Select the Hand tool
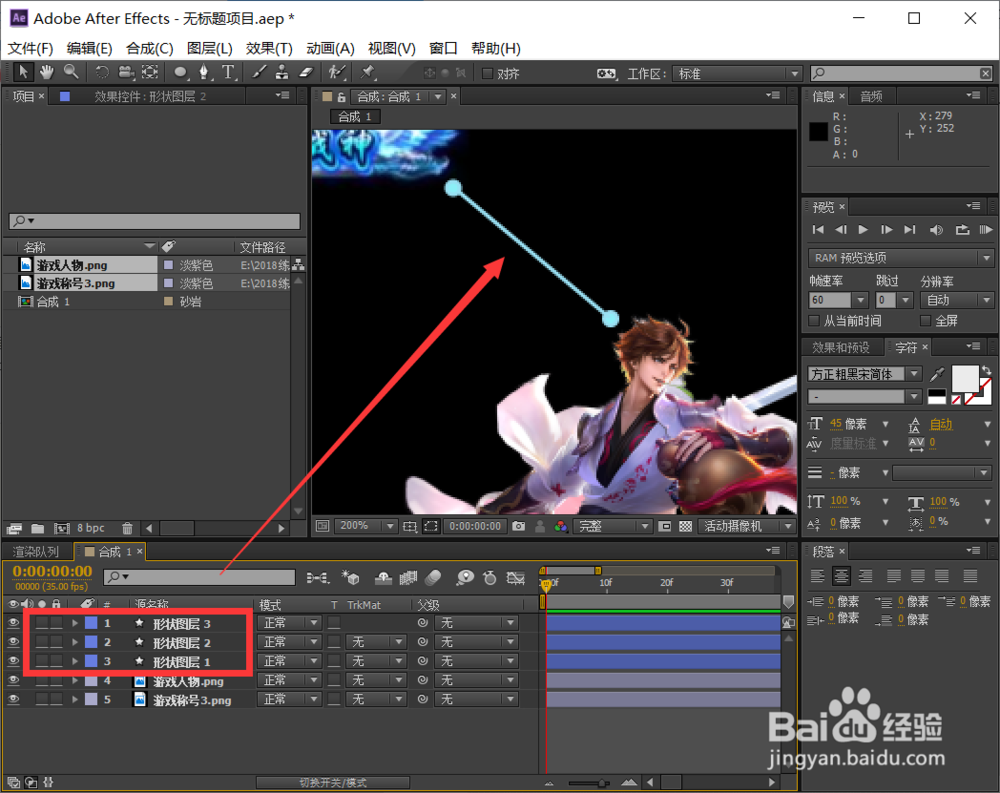This screenshot has height=793, width=1000. pyautogui.click(x=47, y=72)
